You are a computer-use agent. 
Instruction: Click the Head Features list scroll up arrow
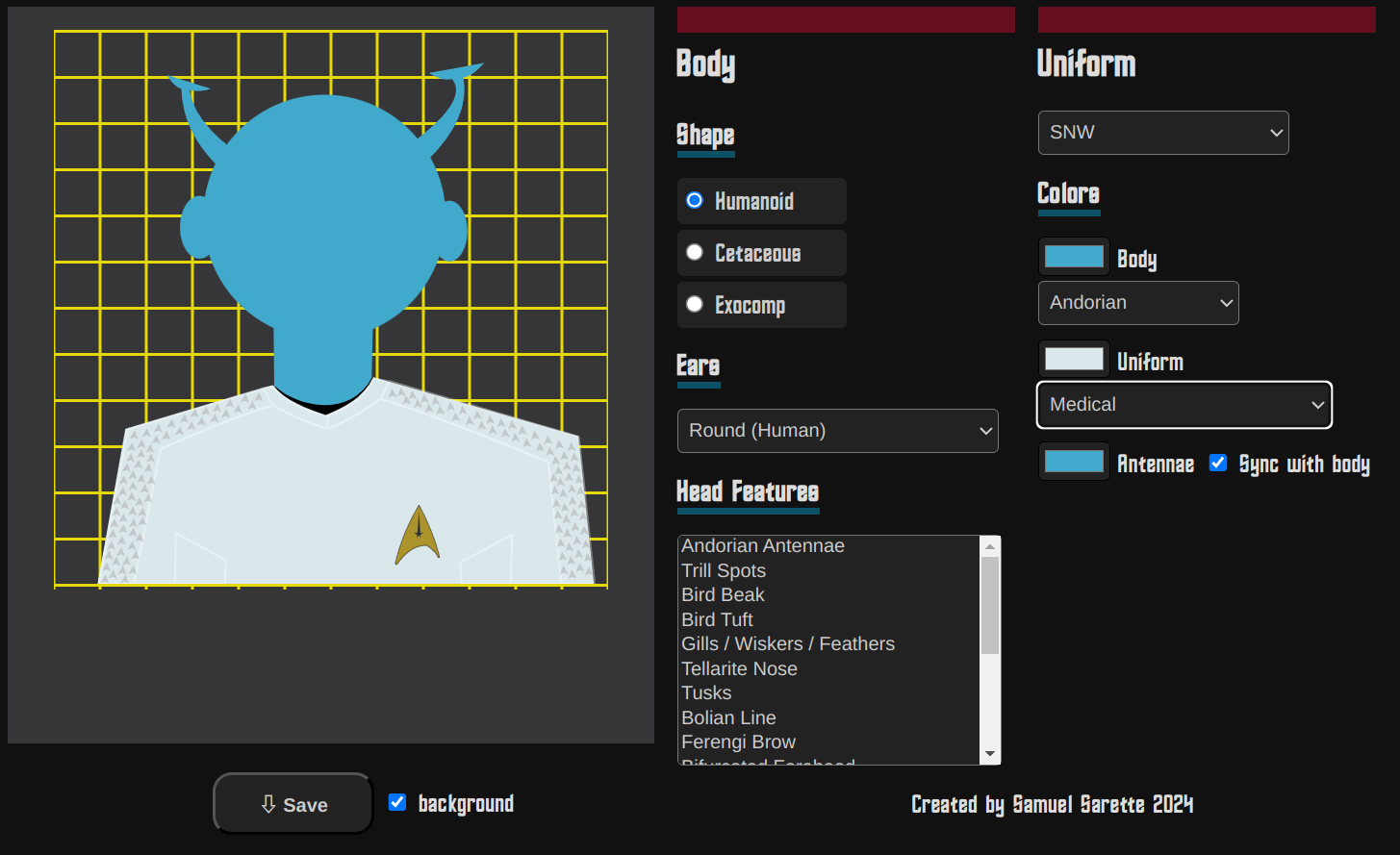[x=990, y=546]
